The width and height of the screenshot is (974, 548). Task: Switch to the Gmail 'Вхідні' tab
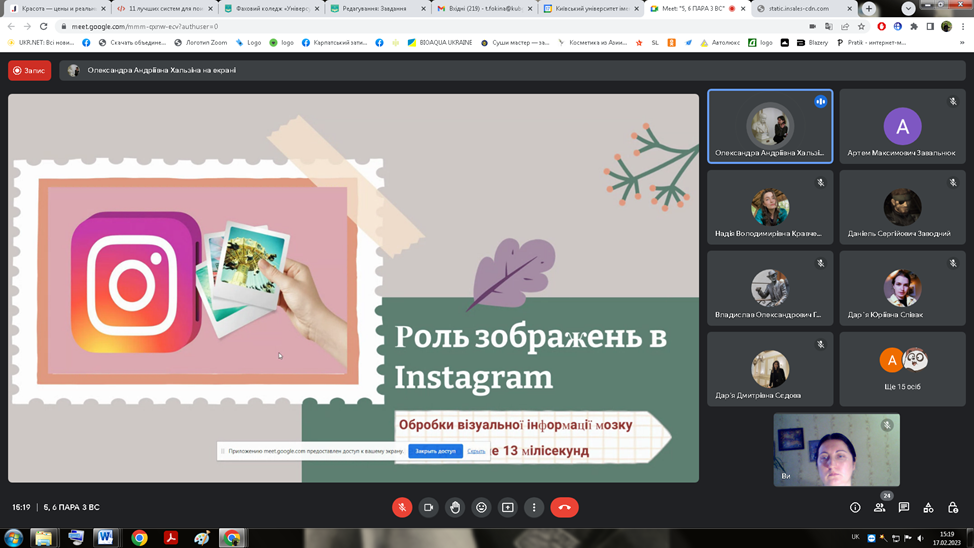click(484, 9)
